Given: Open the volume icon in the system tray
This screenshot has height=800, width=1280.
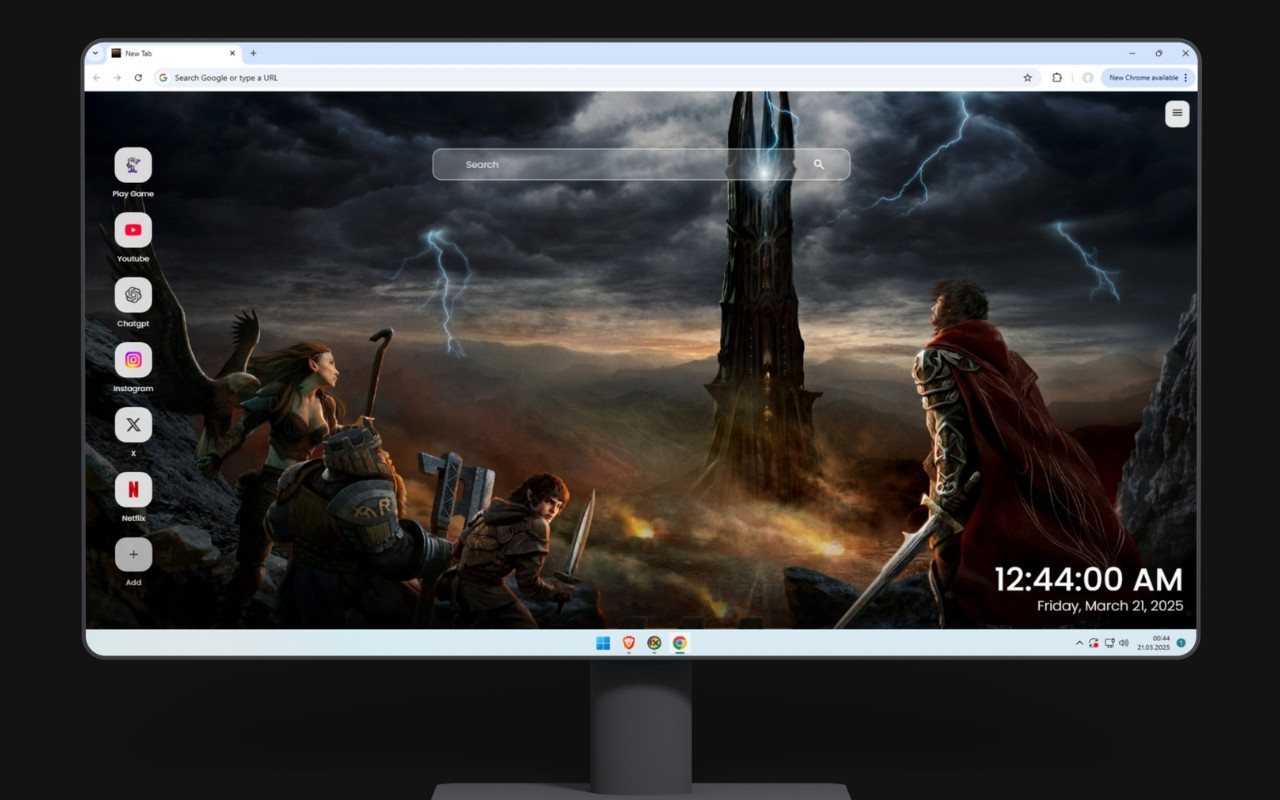Looking at the screenshot, I should click(1122, 643).
